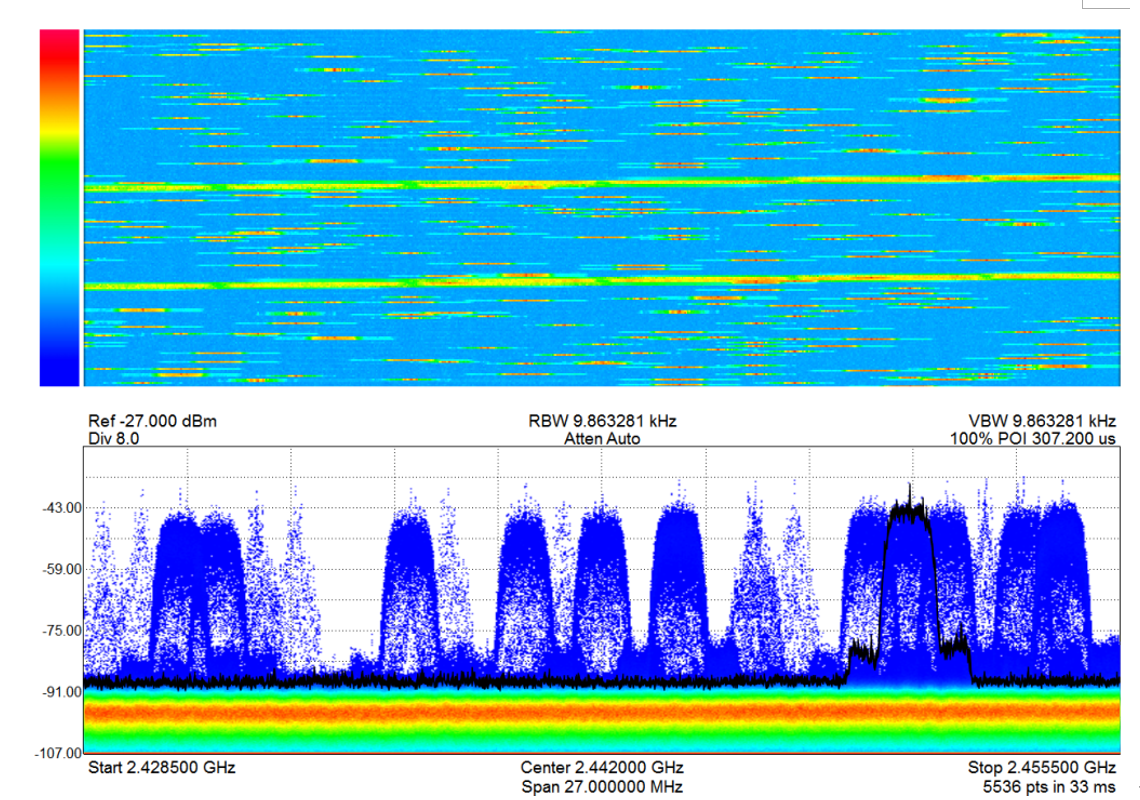The height and width of the screenshot is (800, 1140).
Task: Select the Ref -27.000 dBm reference level
Action: tap(152, 421)
